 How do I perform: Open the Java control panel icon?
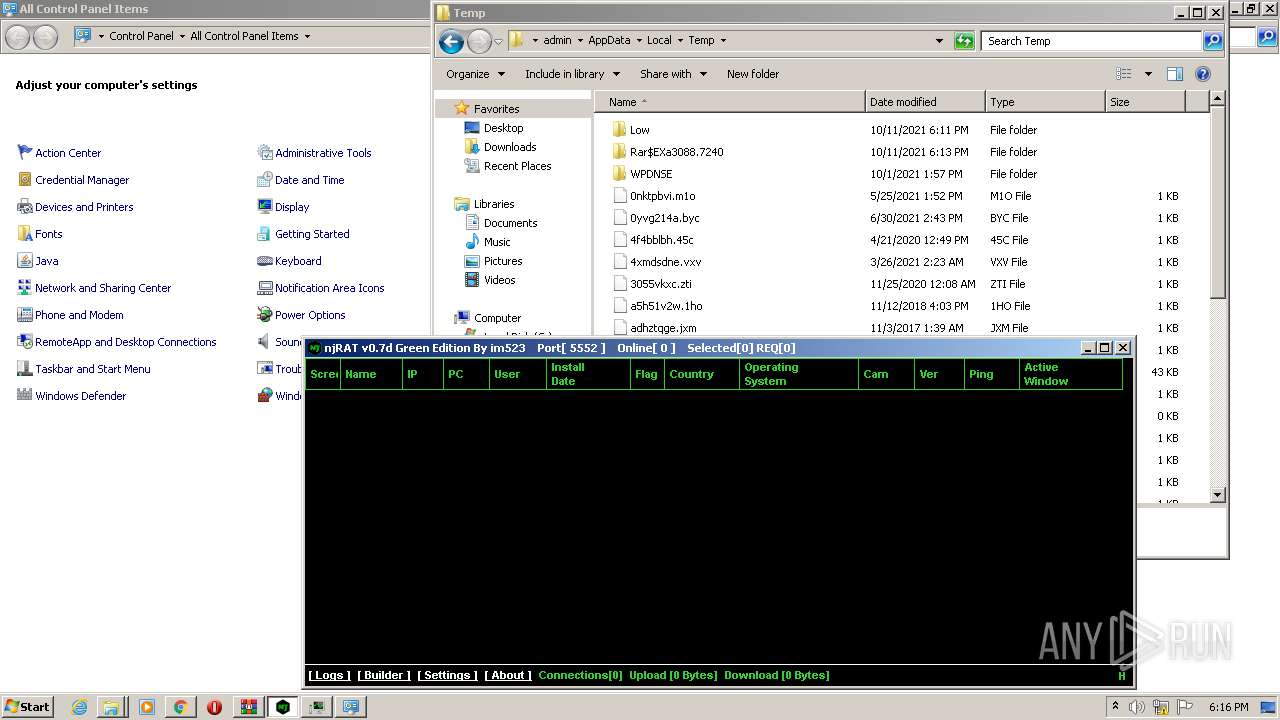38,261
